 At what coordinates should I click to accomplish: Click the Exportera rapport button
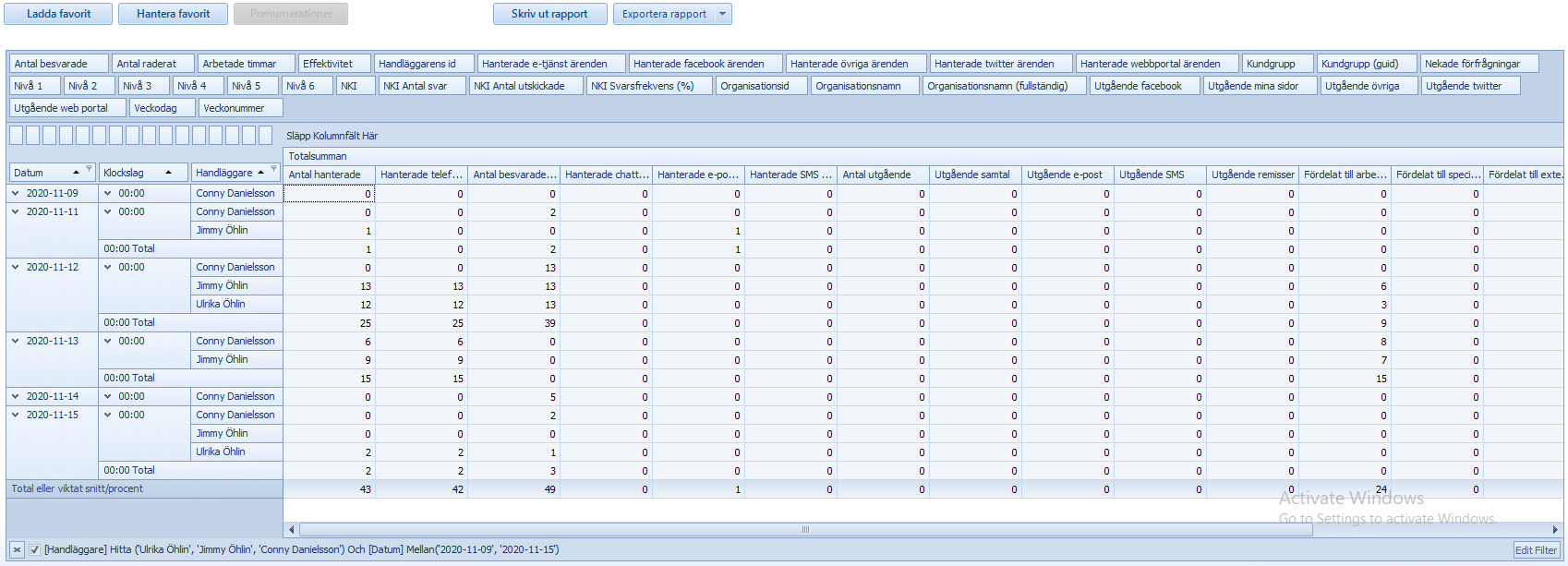tap(664, 14)
